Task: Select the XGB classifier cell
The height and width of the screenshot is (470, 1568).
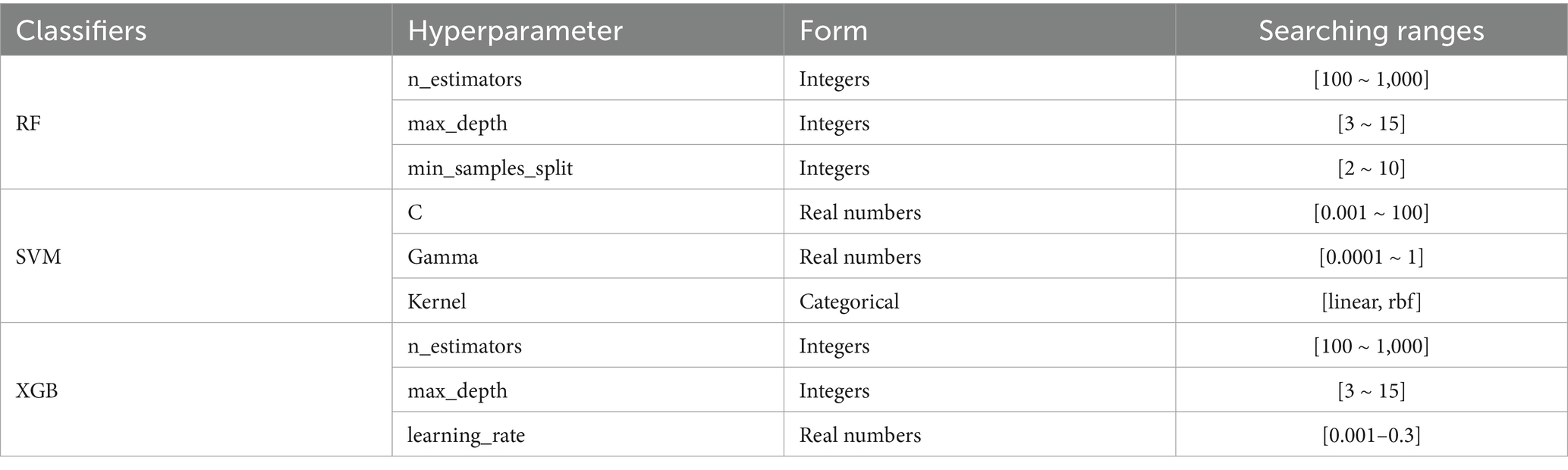Action: (x=37, y=390)
